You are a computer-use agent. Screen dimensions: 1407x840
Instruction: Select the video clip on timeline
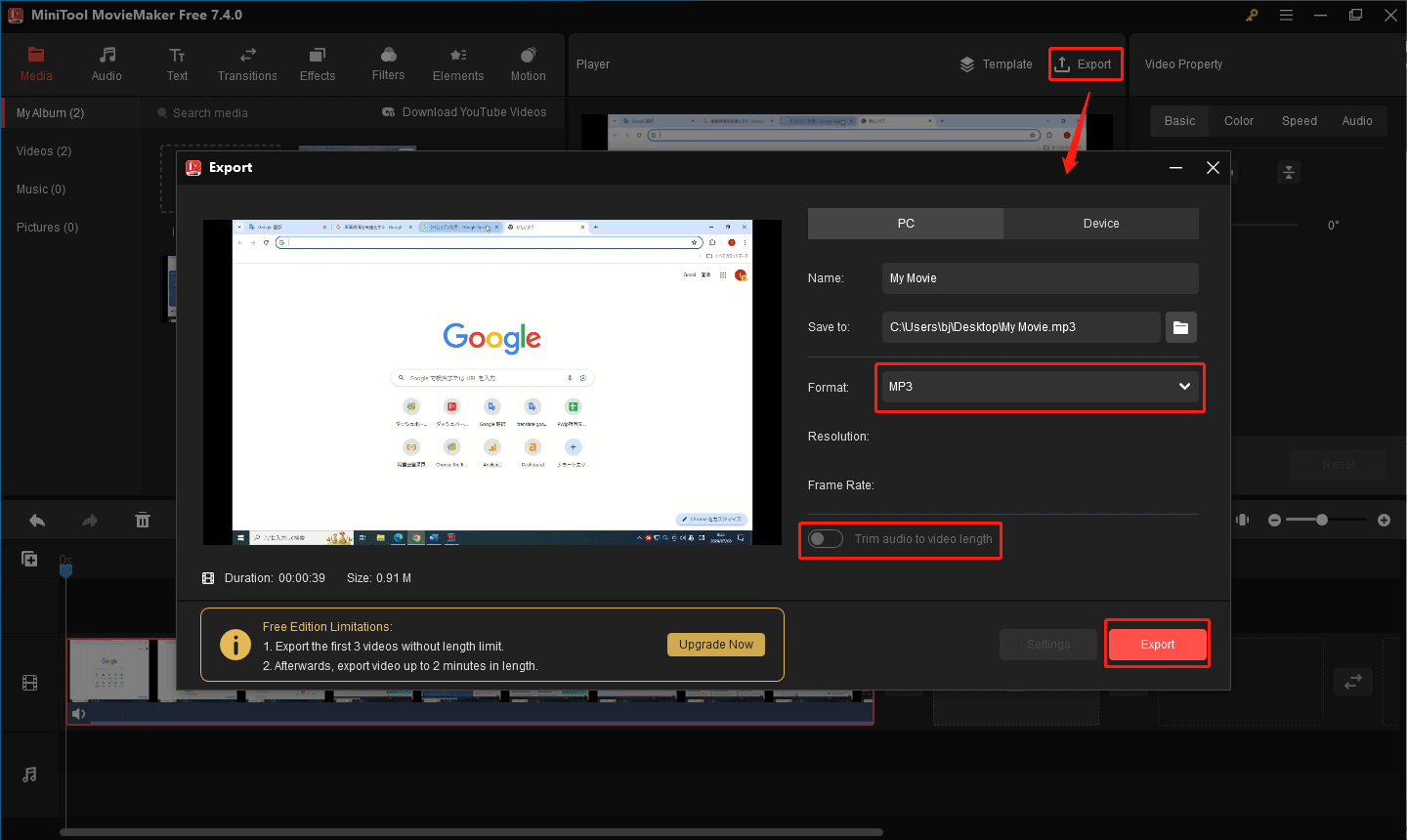point(470,681)
